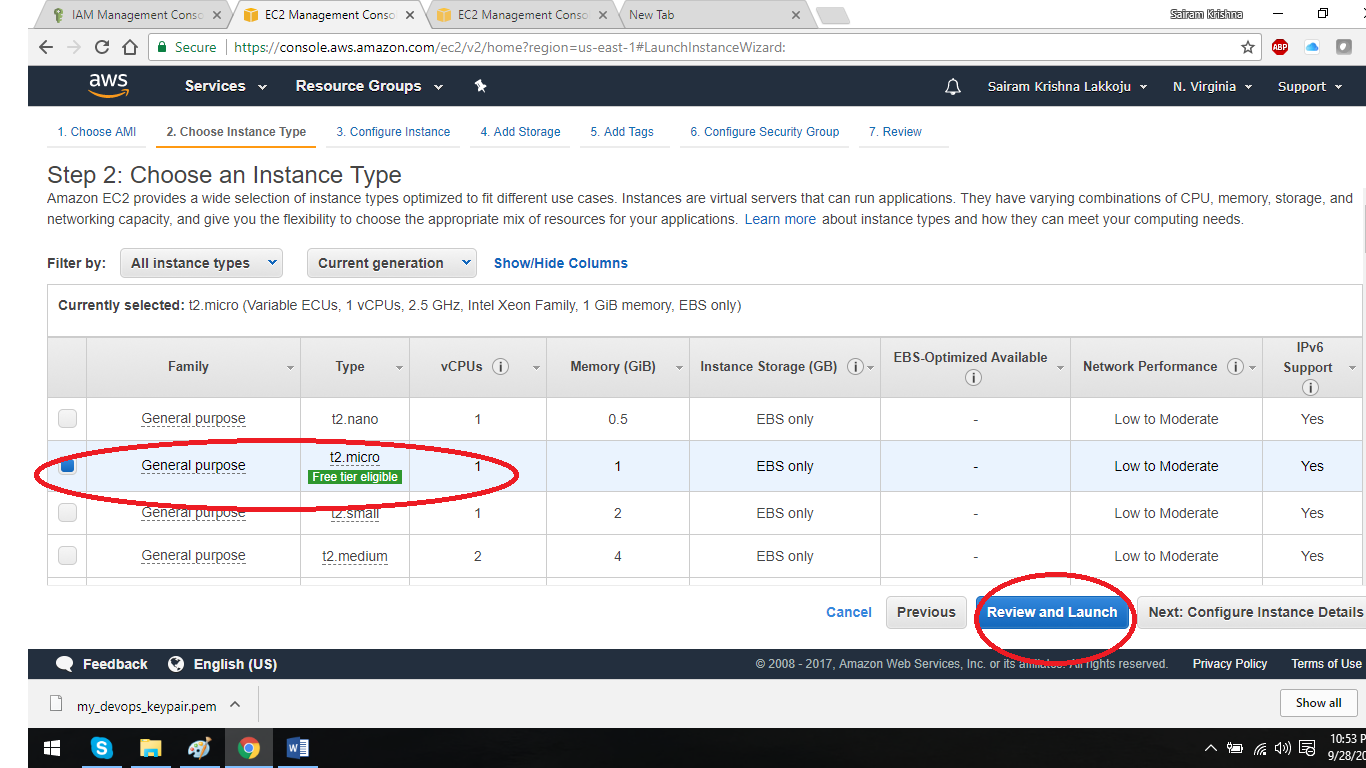
Task: Open the Current generation dropdown
Action: pyautogui.click(x=392, y=263)
